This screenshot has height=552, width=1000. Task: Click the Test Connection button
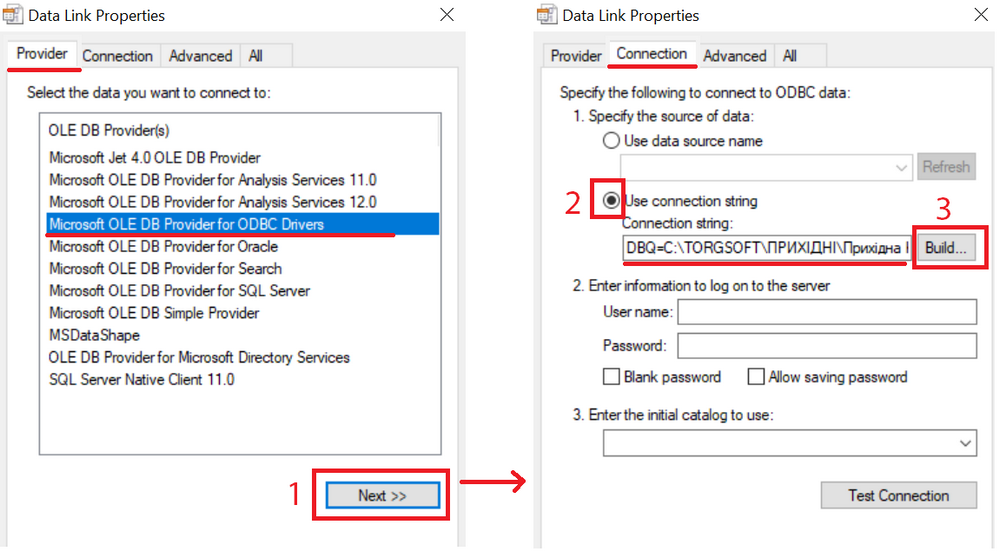pos(898,495)
